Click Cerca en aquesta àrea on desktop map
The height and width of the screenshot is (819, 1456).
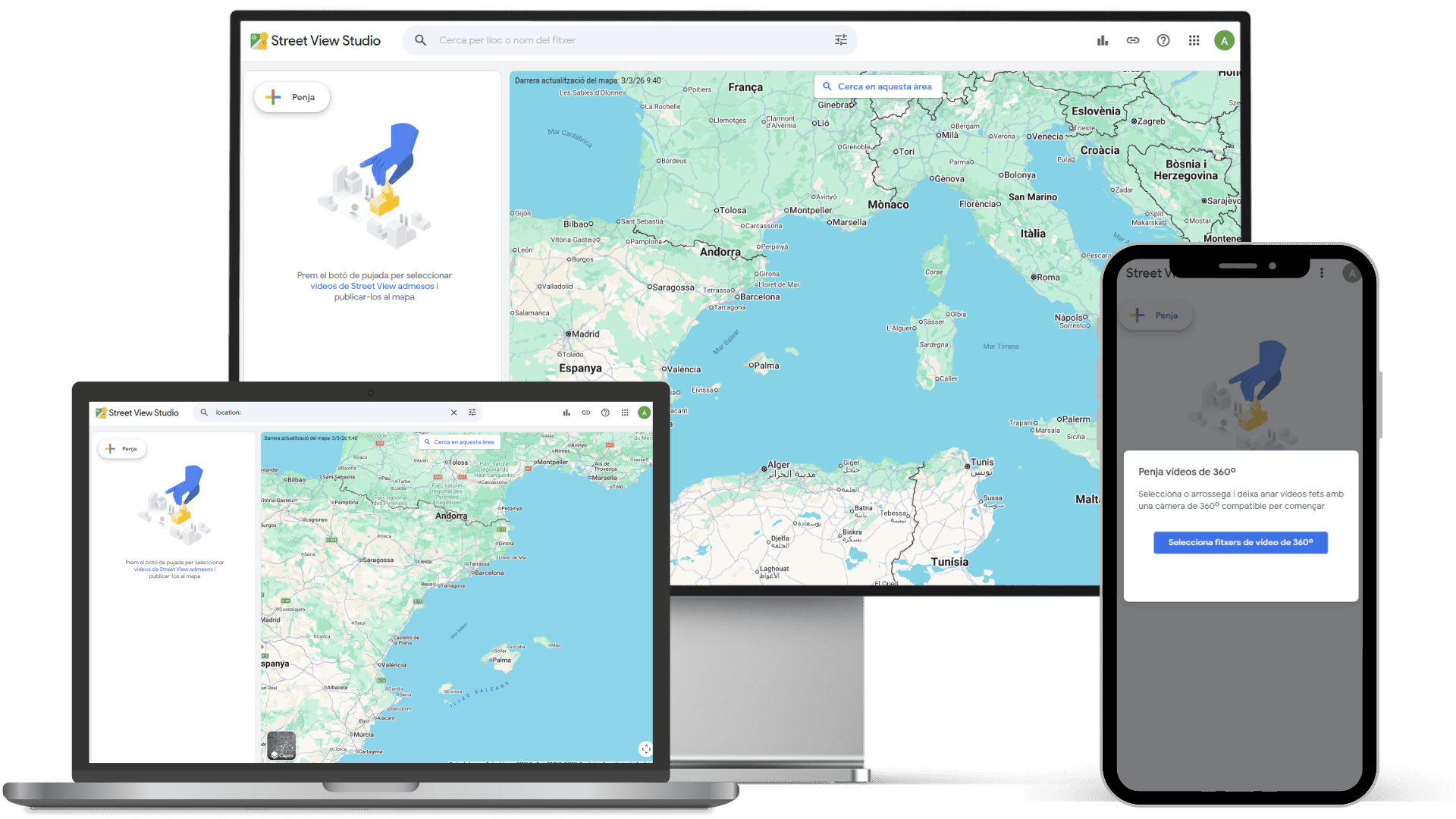(877, 86)
